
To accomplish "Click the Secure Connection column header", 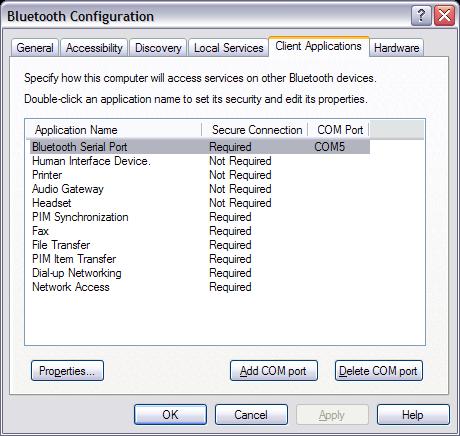I will 255,130.
